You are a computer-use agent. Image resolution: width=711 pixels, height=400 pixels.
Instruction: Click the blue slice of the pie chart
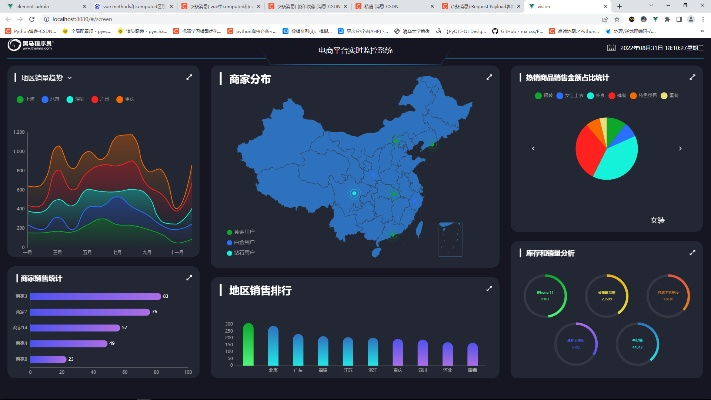click(x=625, y=135)
